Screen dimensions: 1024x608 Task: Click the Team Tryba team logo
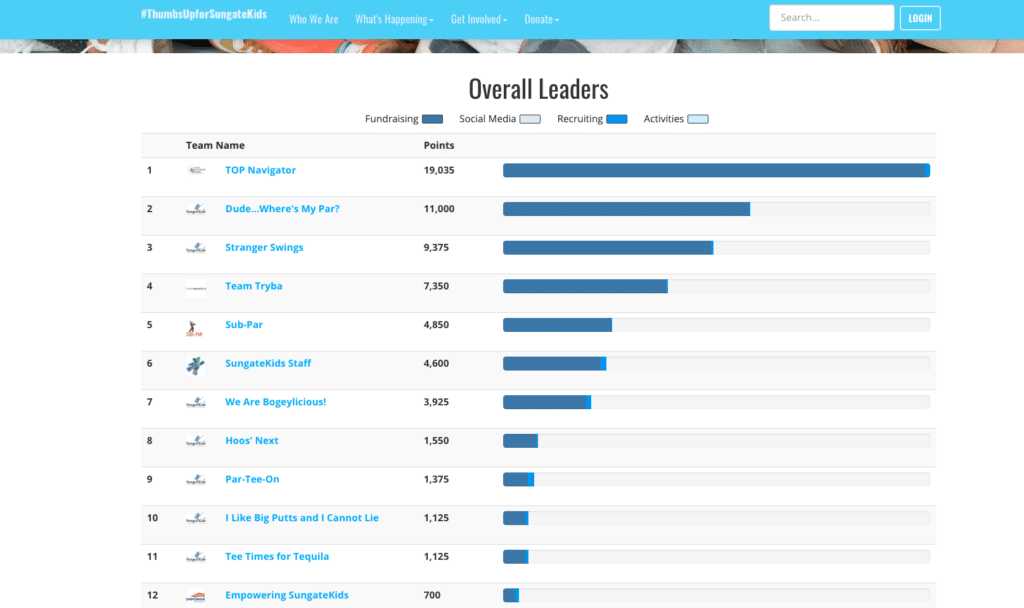[196, 288]
